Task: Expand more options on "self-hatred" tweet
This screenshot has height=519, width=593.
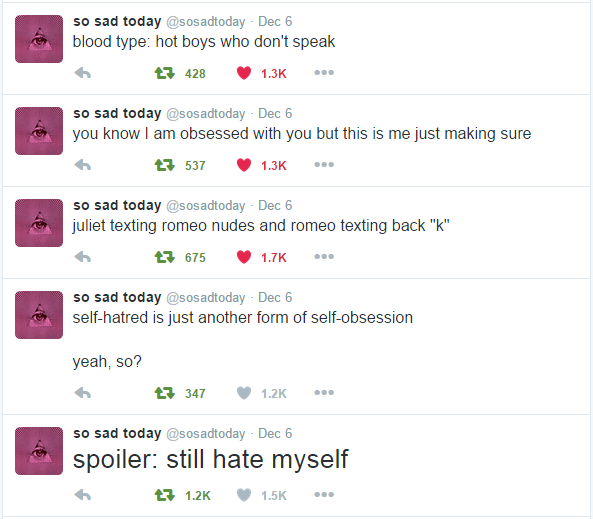Action: pyautogui.click(x=324, y=393)
